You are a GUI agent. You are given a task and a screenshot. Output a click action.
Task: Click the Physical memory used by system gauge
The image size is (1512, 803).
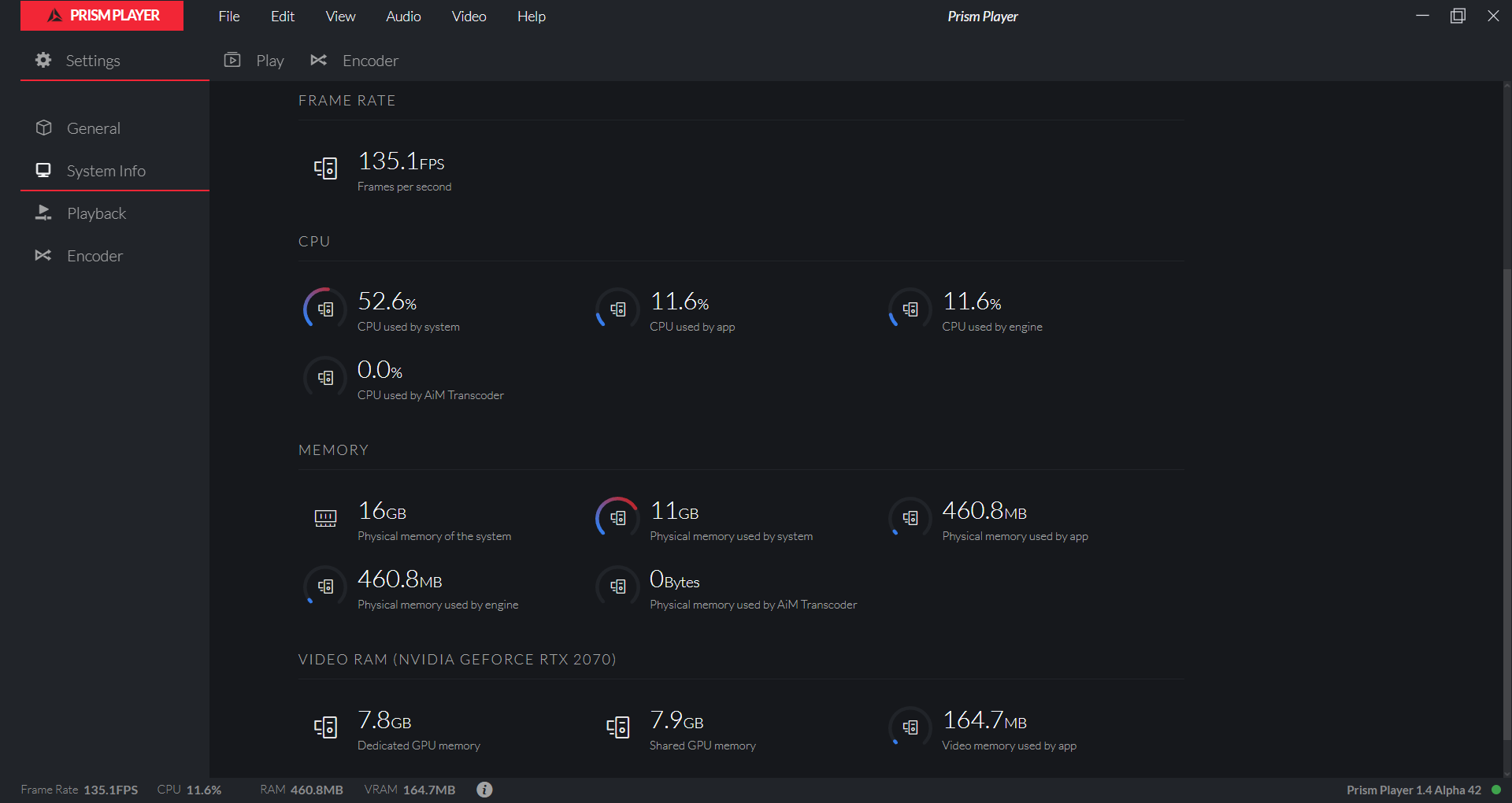[617, 518]
